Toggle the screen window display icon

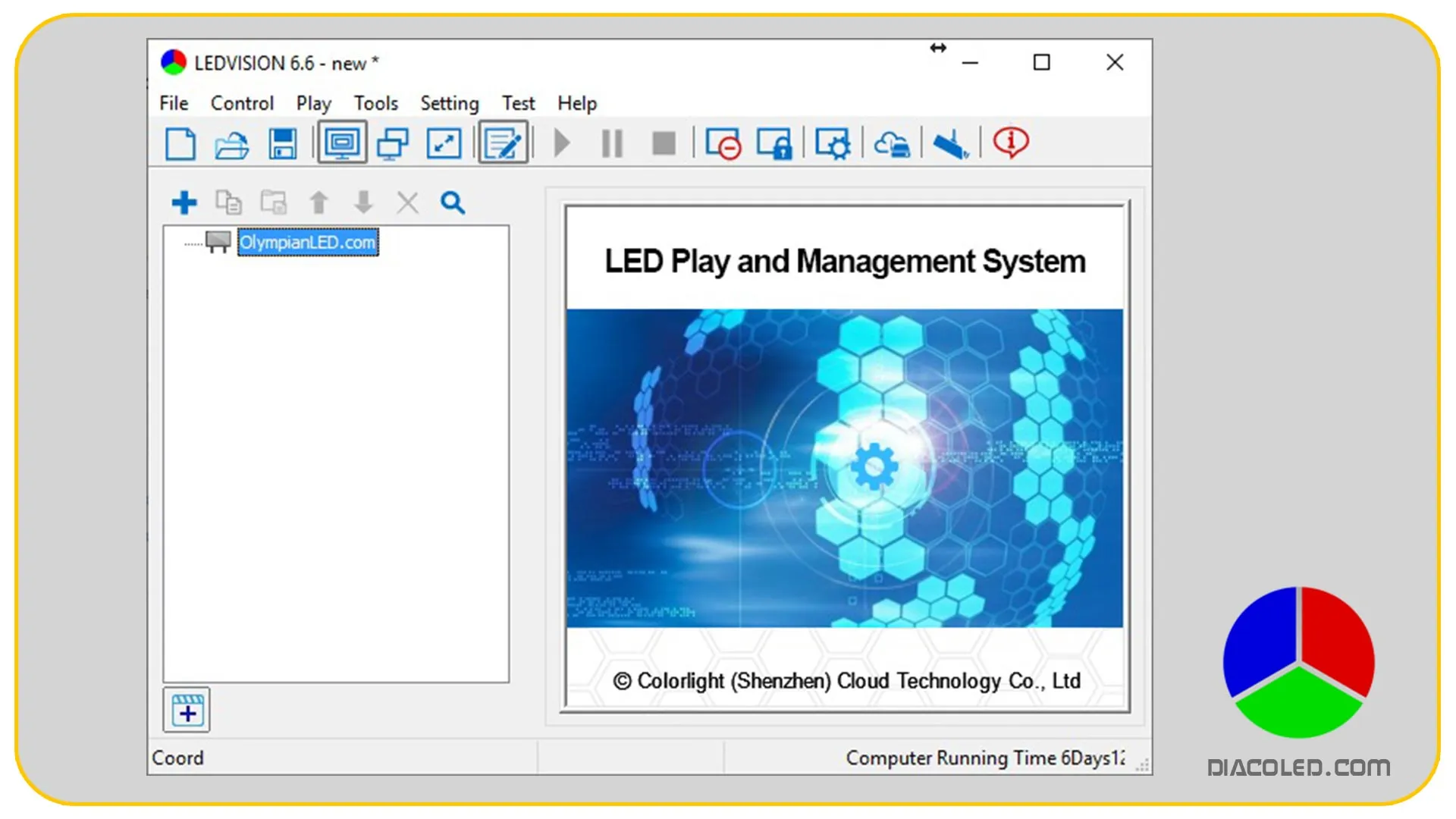point(342,143)
